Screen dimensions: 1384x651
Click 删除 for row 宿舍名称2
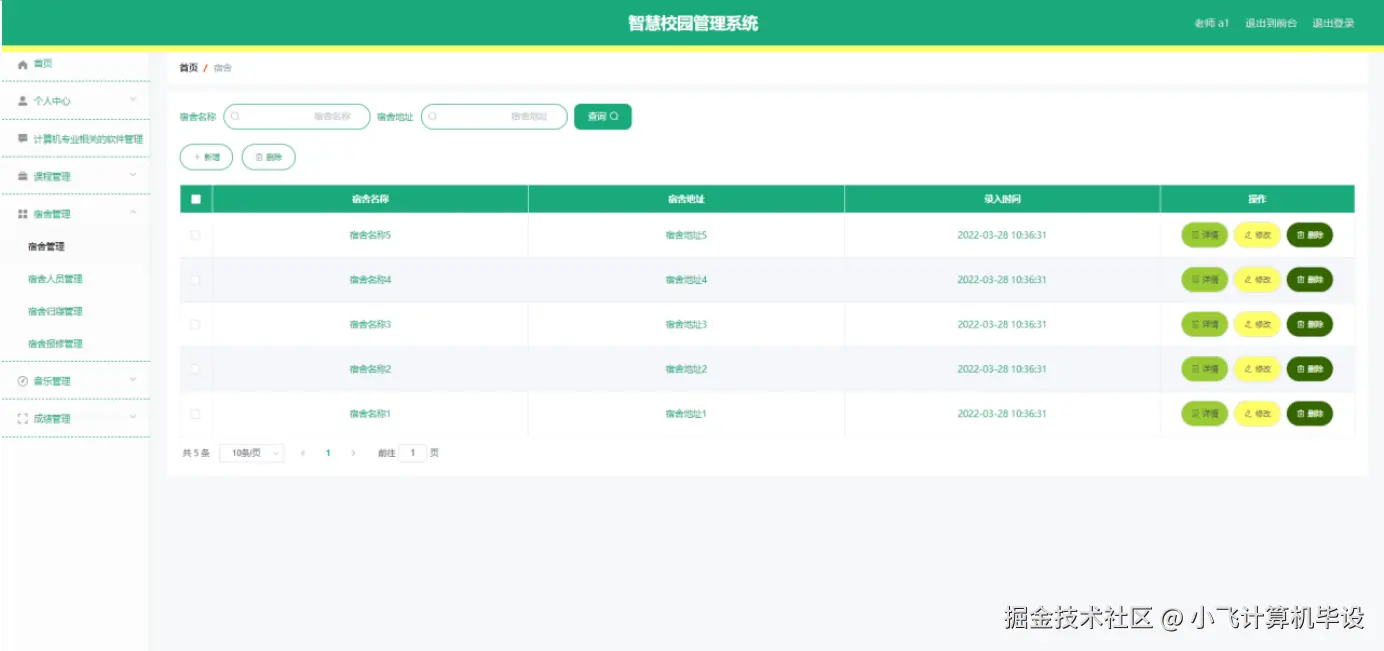click(x=1310, y=369)
